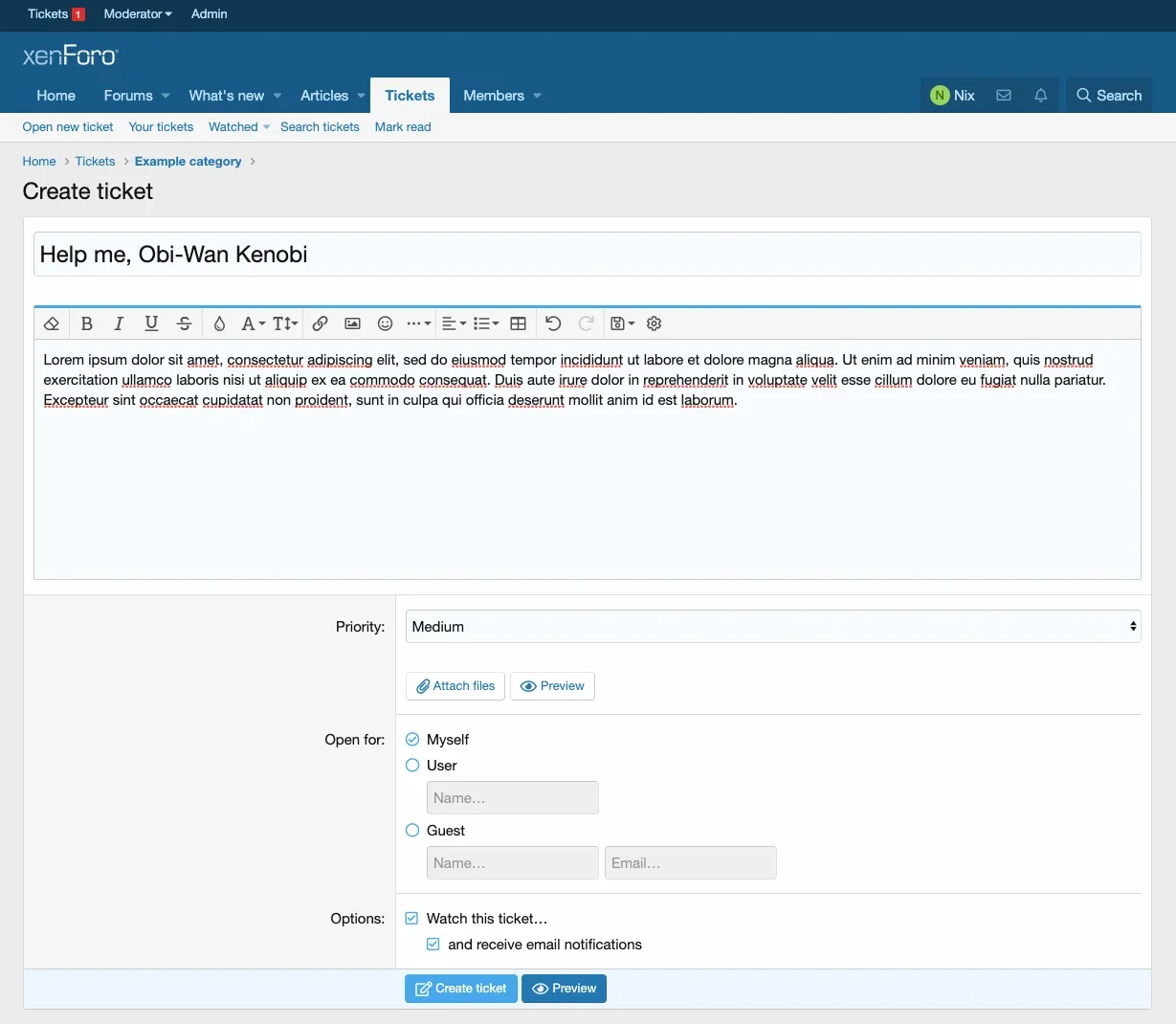Click the Attach files button

click(x=455, y=686)
